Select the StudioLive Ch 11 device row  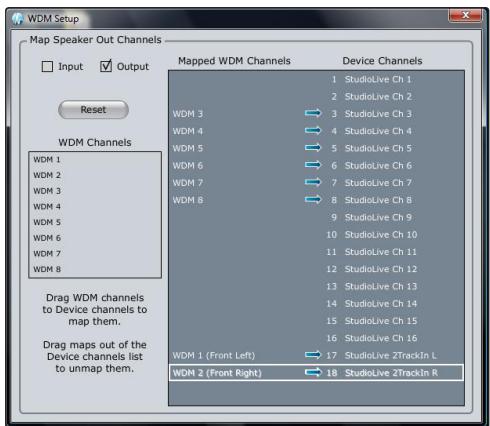316,252
